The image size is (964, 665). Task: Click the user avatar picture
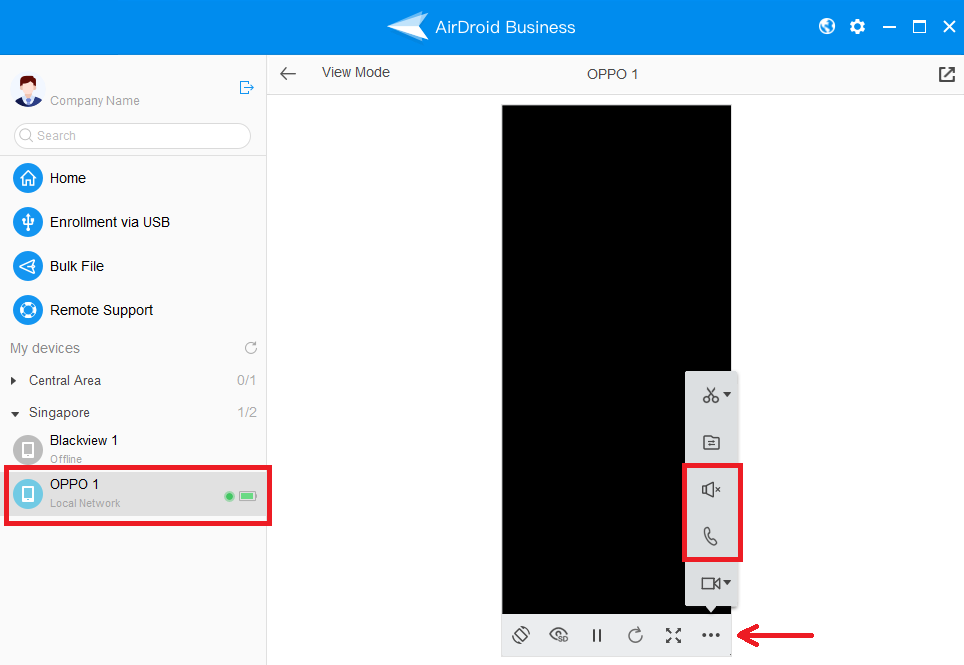28,90
